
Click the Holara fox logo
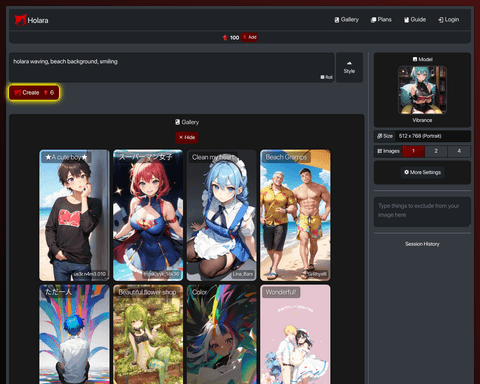20,20
